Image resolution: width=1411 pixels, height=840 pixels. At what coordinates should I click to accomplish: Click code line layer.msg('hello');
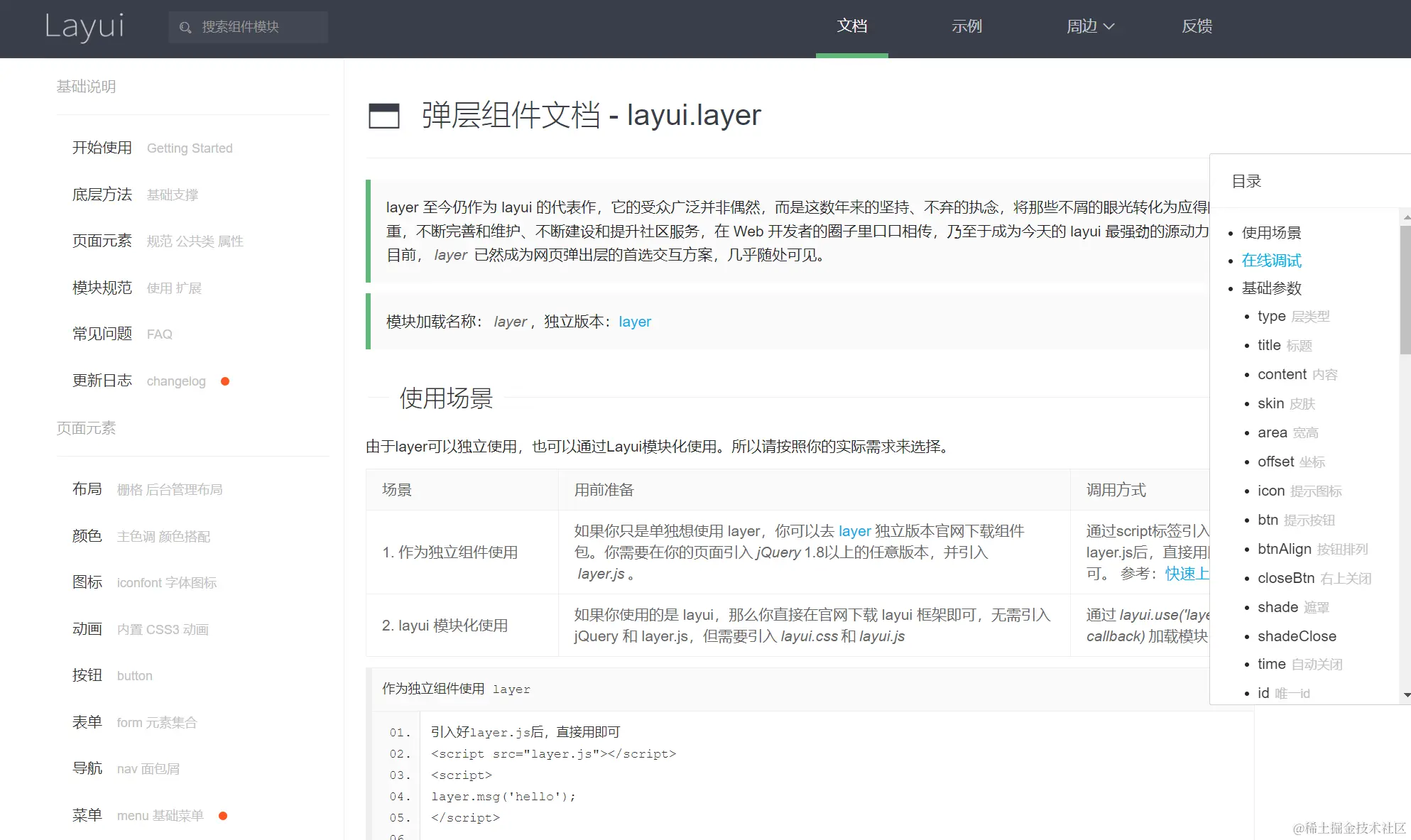[503, 797]
